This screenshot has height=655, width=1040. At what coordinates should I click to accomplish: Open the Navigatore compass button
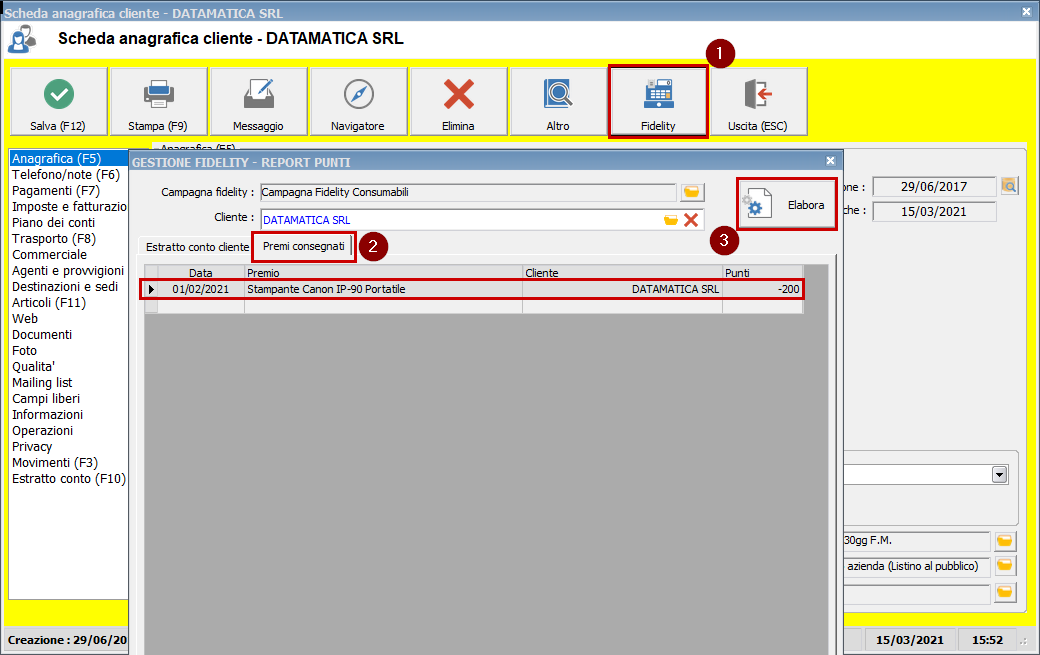coord(358,101)
